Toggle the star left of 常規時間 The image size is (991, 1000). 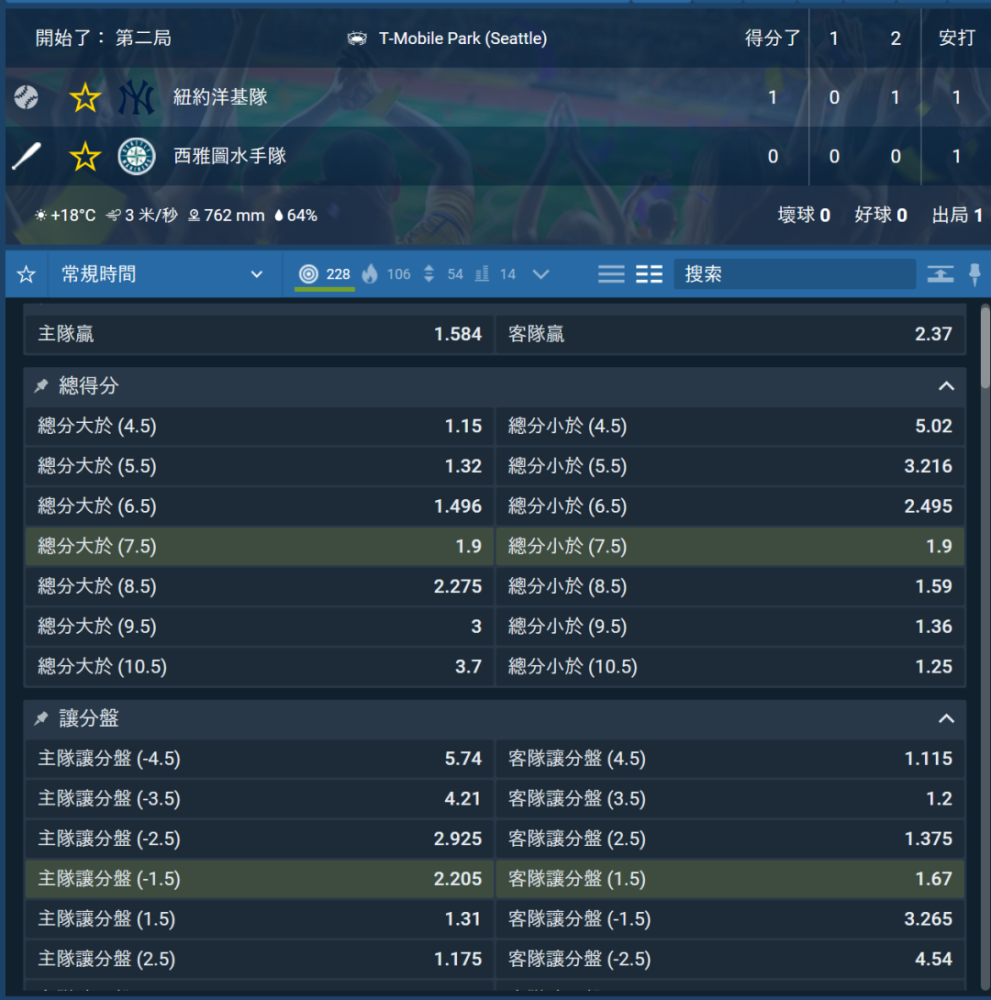click(27, 274)
